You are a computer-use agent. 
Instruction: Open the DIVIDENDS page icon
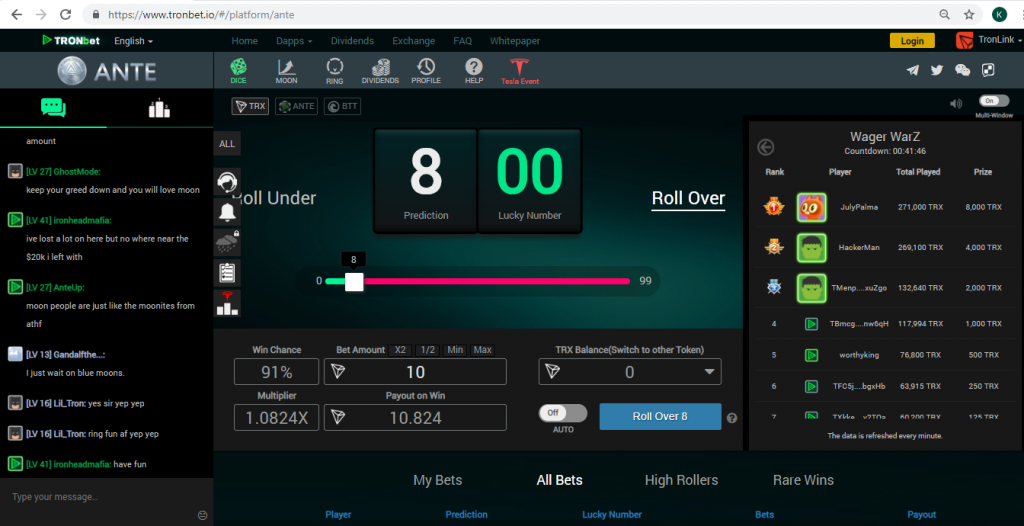point(380,71)
